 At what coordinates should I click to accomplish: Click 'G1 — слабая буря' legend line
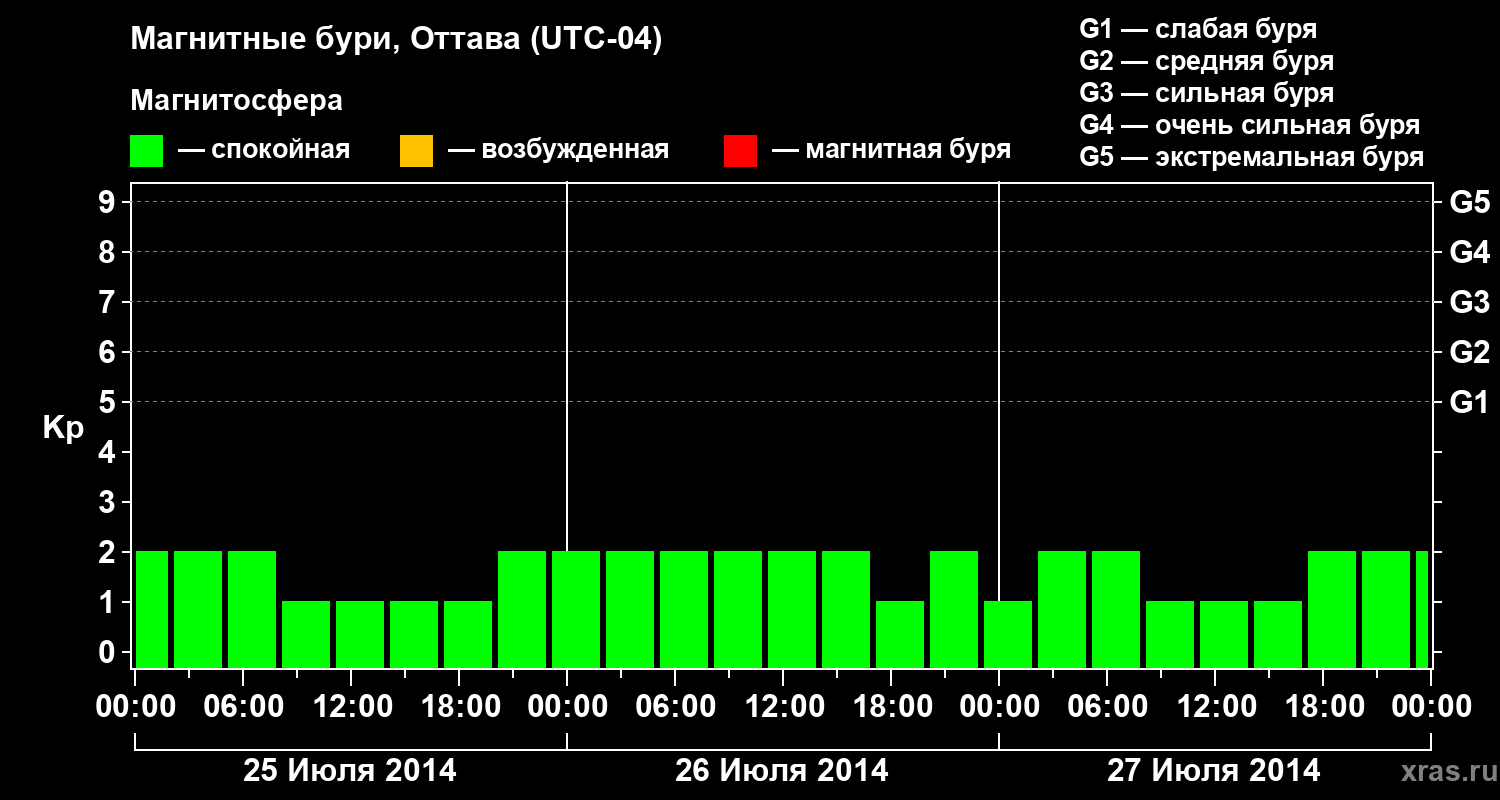point(1198,29)
